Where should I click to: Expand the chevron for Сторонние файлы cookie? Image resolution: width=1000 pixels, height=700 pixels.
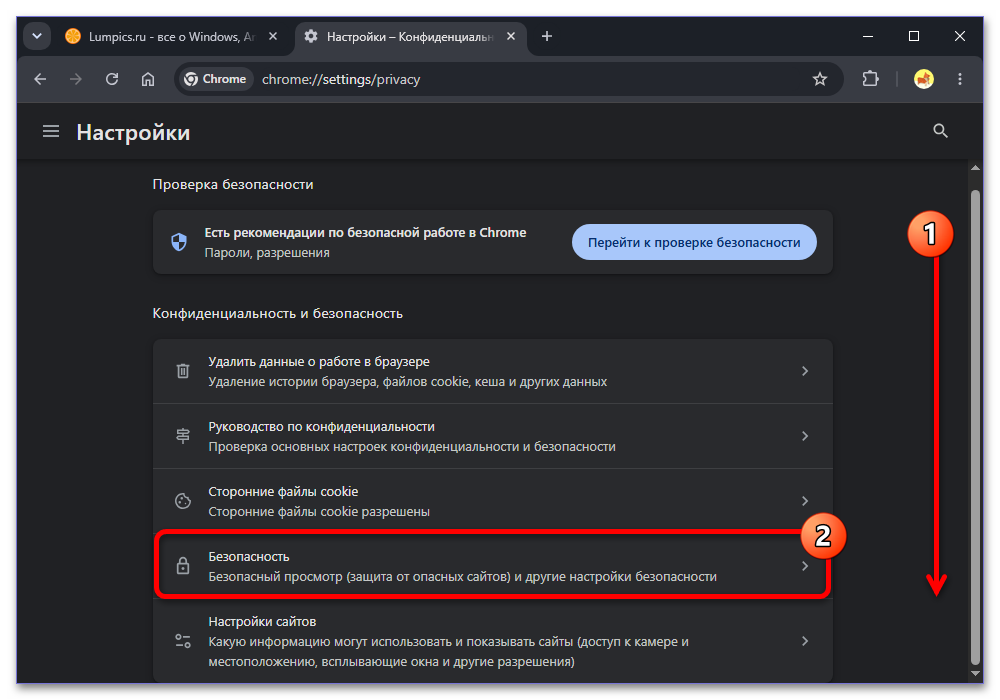(805, 501)
